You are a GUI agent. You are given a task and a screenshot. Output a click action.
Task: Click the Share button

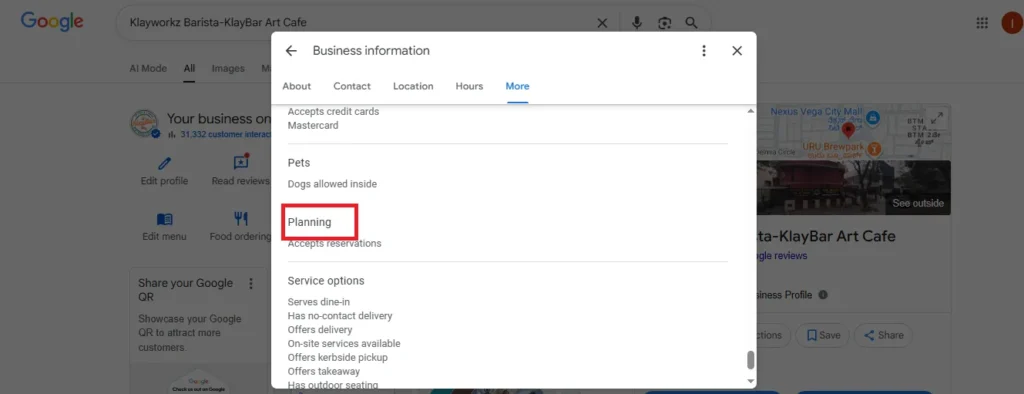click(x=883, y=335)
